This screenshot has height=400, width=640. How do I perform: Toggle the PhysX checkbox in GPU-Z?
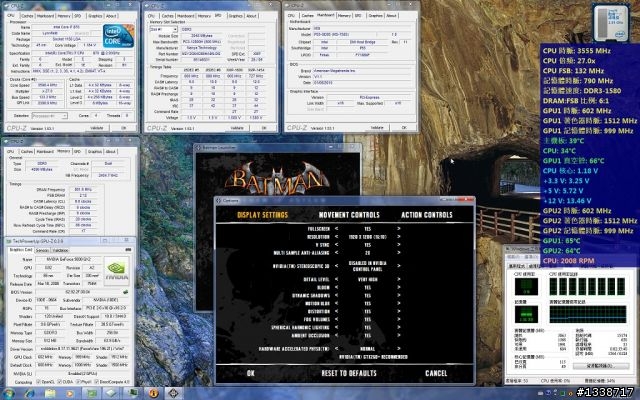[78, 382]
